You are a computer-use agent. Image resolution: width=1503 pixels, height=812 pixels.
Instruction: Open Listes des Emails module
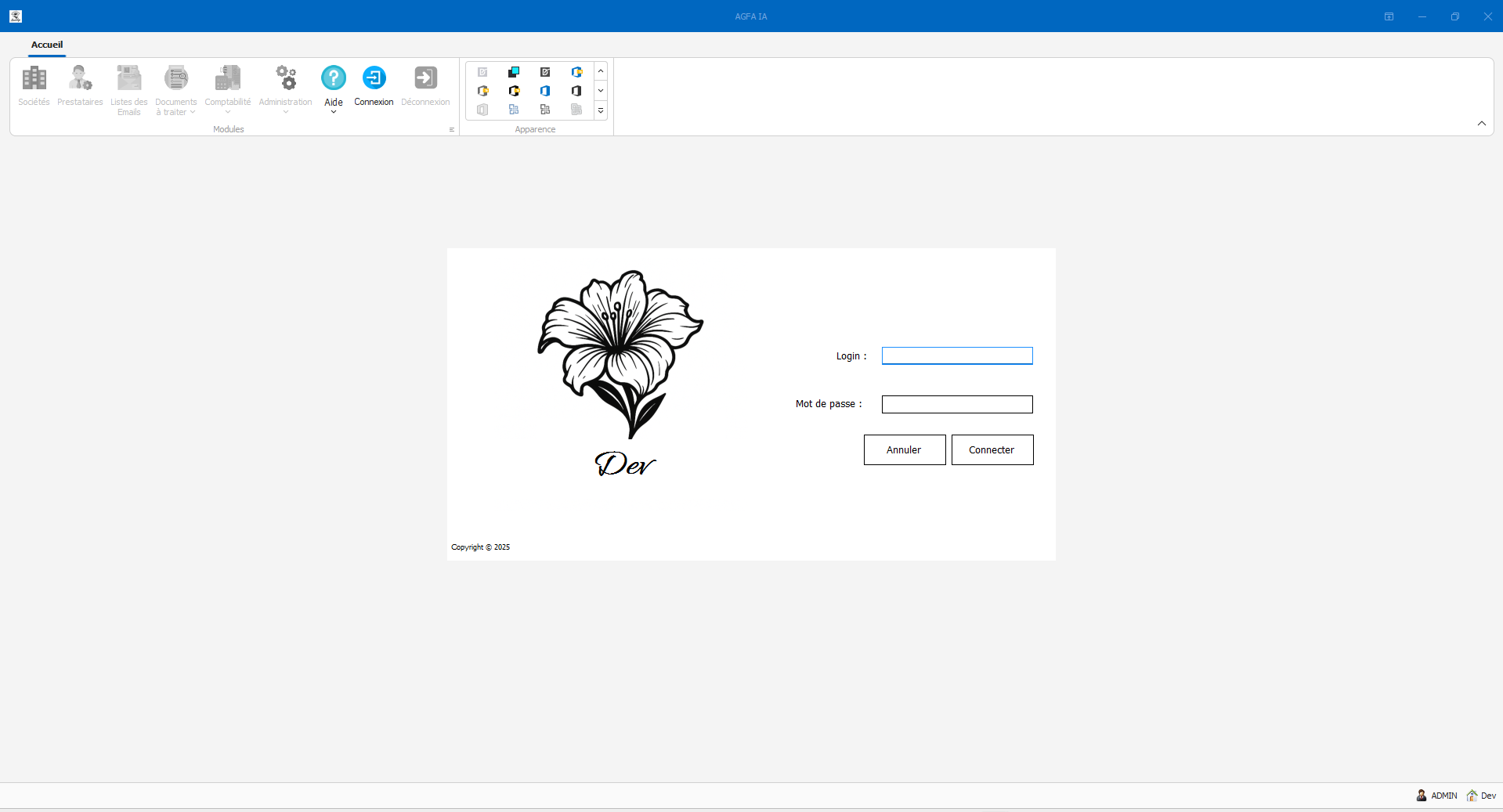click(x=128, y=78)
